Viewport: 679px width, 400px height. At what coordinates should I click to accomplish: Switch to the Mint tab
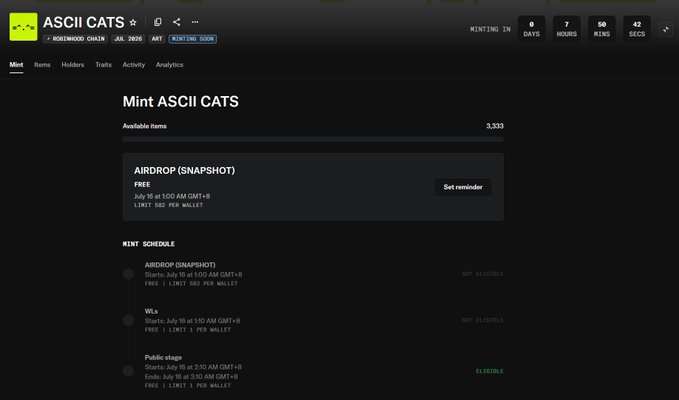pos(16,65)
